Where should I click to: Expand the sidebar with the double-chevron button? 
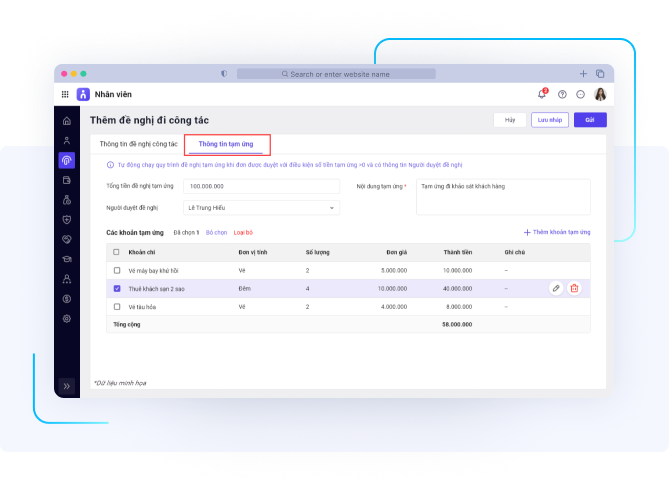67,385
